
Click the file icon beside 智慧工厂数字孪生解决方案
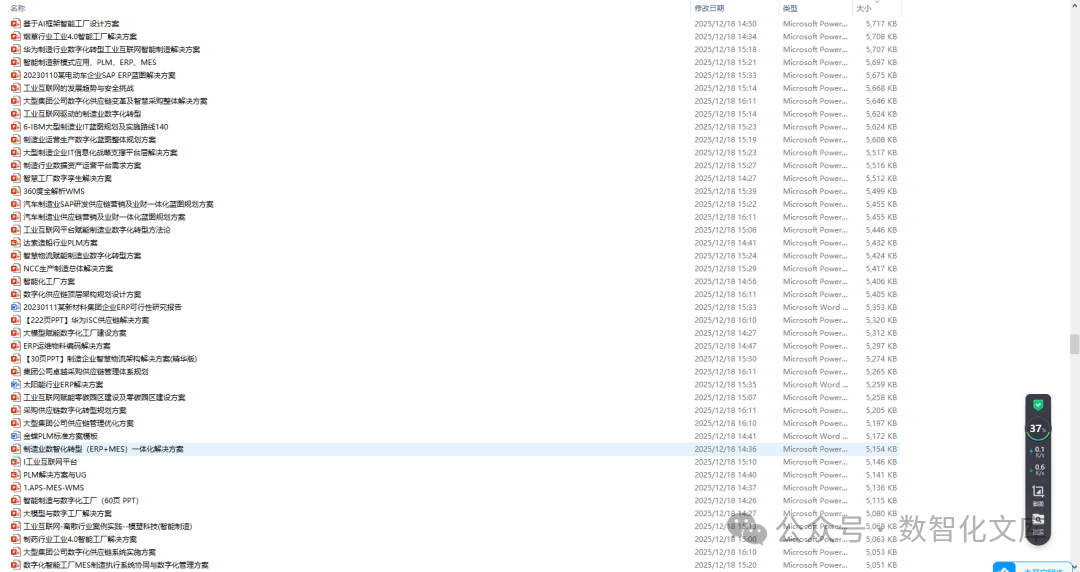click(x=16, y=178)
